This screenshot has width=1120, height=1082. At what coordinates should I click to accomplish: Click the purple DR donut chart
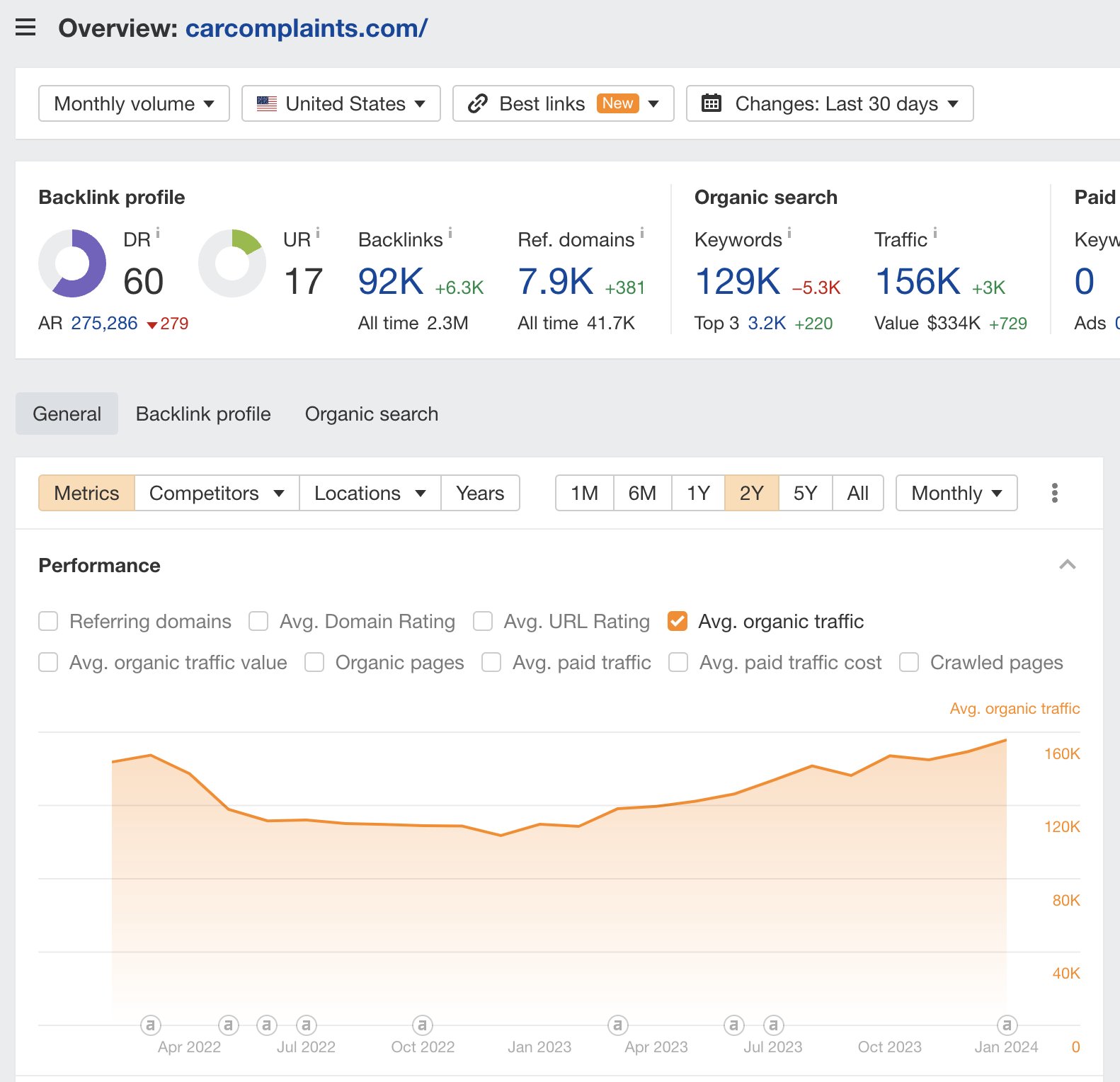[x=72, y=263]
